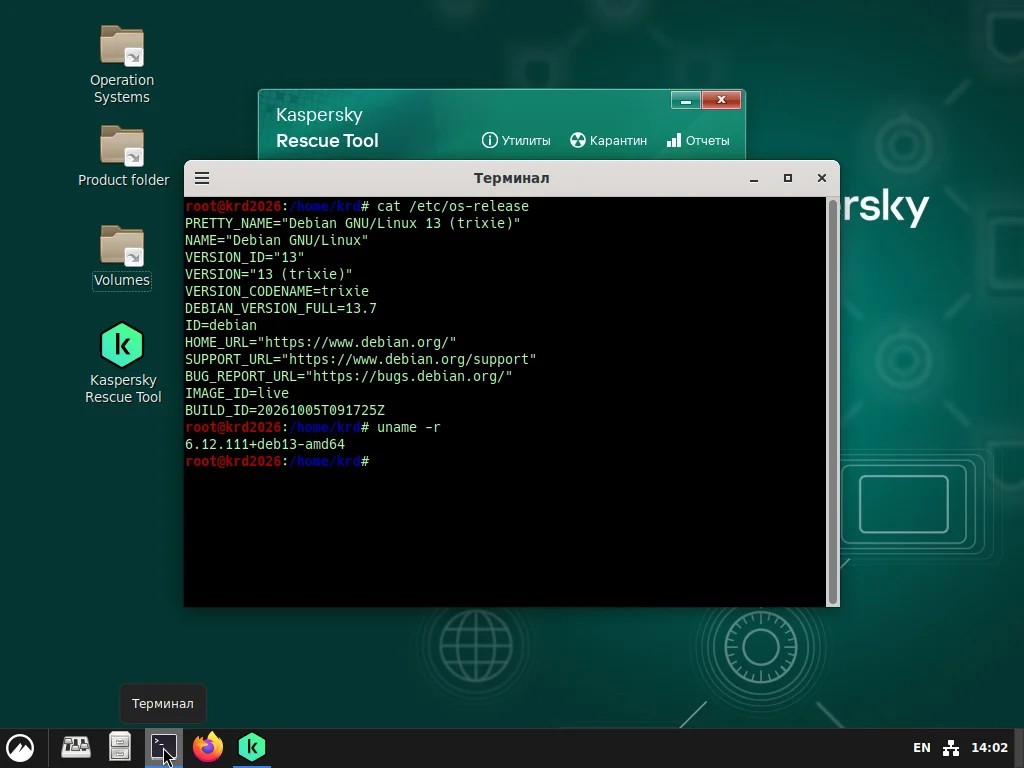Viewport: 1024px width, 768px height.
Task: Maximize the Терминал window
Action: click(x=788, y=178)
